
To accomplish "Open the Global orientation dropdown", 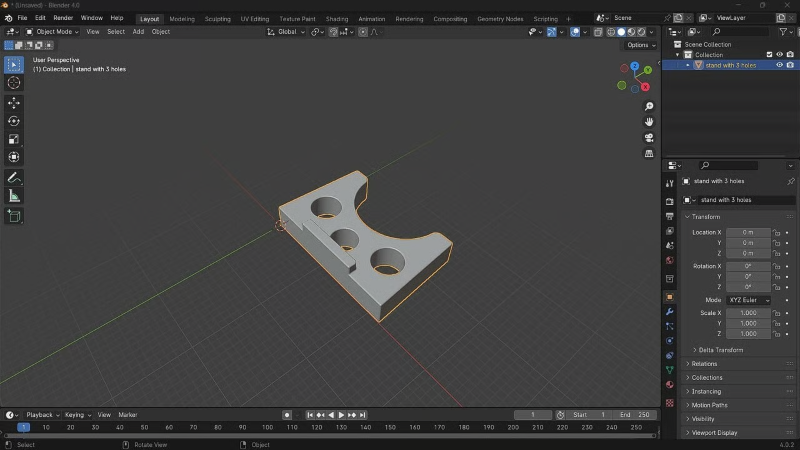I will [286, 32].
